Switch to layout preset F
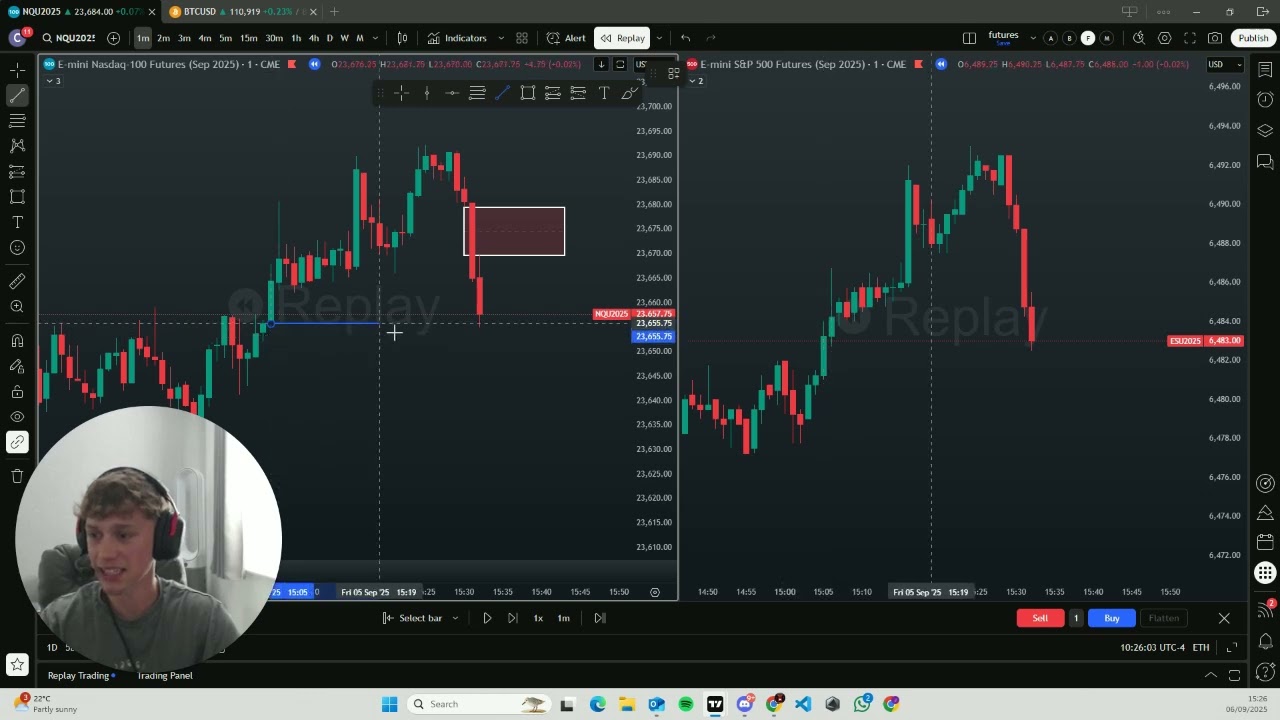This screenshot has width=1280, height=720. point(1088,38)
